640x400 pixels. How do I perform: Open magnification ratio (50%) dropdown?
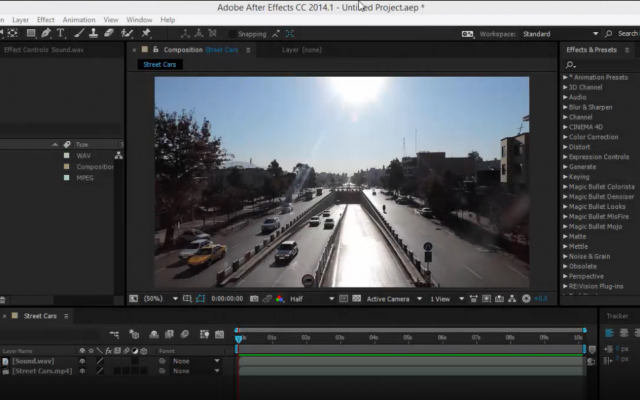(161, 299)
